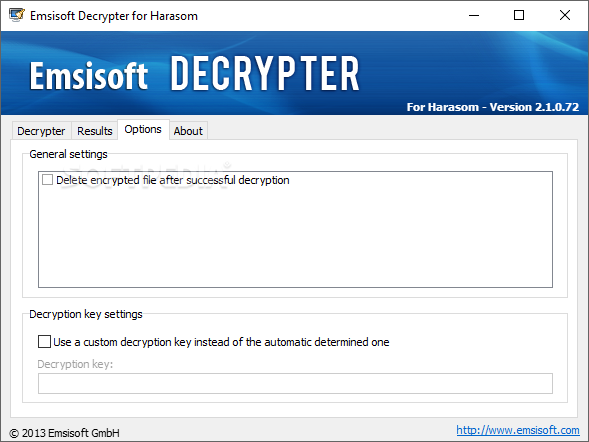The width and height of the screenshot is (589, 442).
Task: Click the Emsisoft Decrypter title bar icon
Action: 17,15
